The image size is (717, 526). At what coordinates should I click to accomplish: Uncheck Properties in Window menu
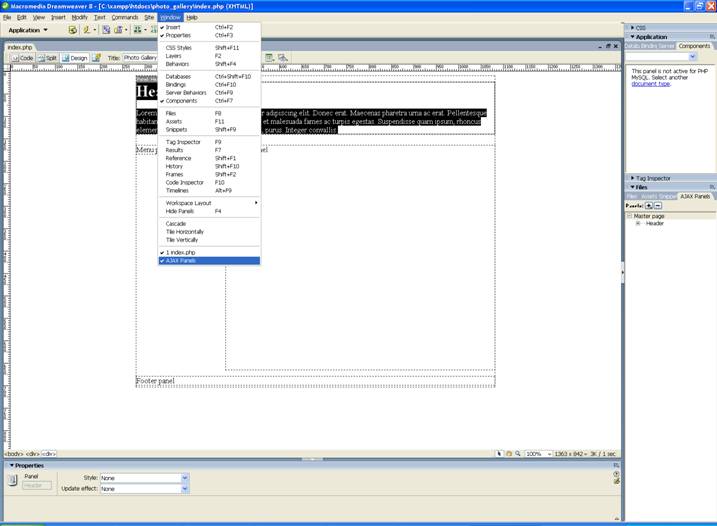pos(209,35)
